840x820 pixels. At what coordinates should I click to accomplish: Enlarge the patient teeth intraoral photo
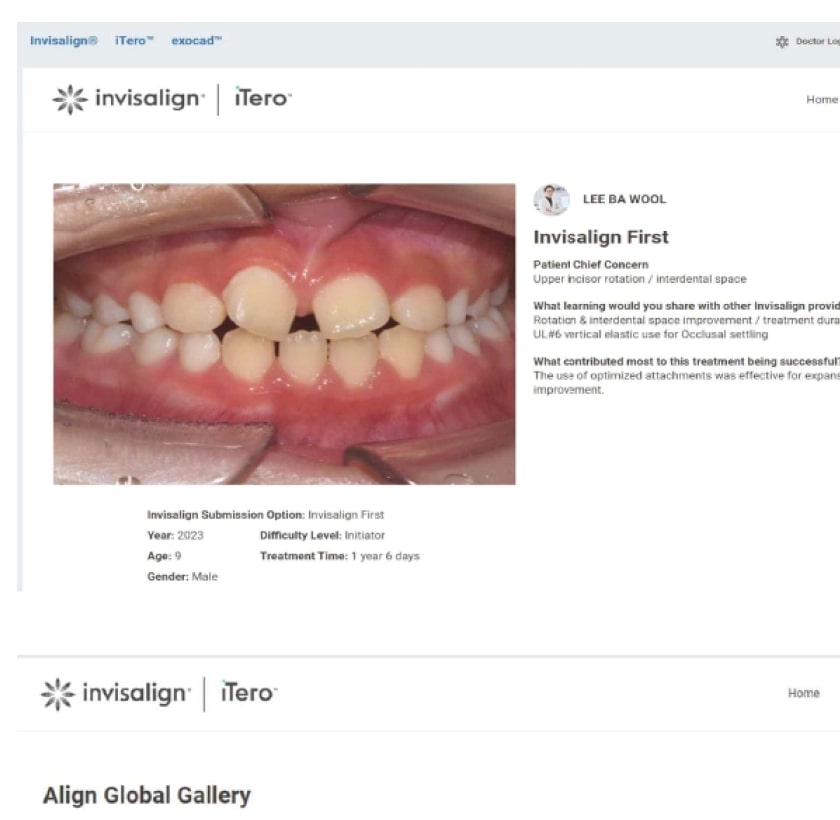284,334
